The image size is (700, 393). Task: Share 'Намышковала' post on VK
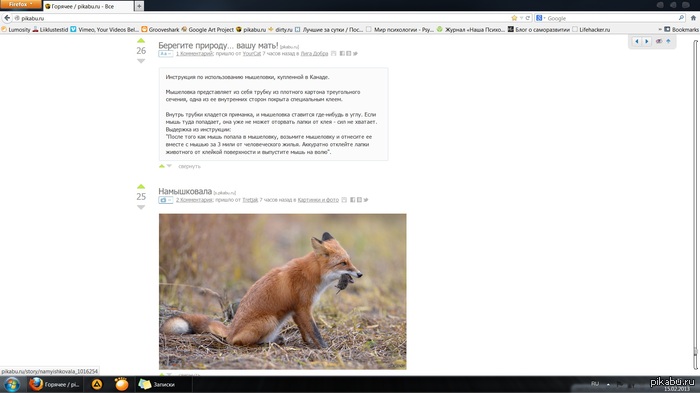pyautogui.click(x=359, y=200)
